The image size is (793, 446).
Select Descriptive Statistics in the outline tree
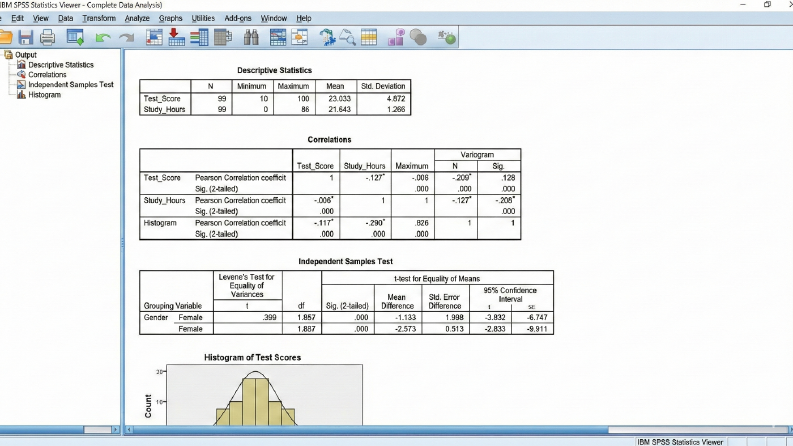coord(61,65)
